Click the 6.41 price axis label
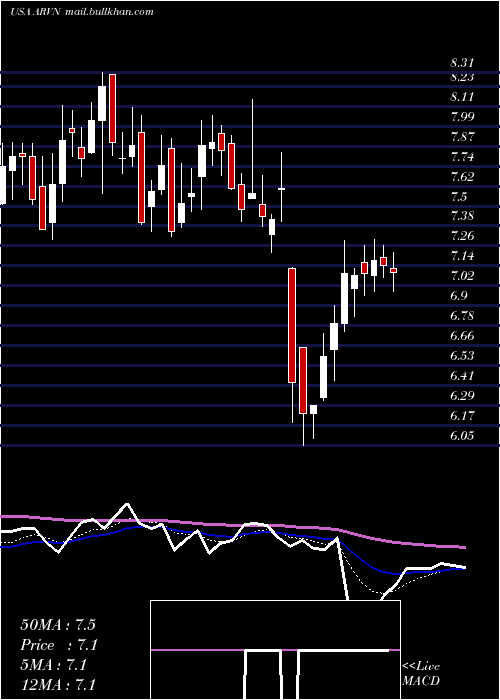This screenshot has height=700, width=500. pyautogui.click(x=462, y=376)
